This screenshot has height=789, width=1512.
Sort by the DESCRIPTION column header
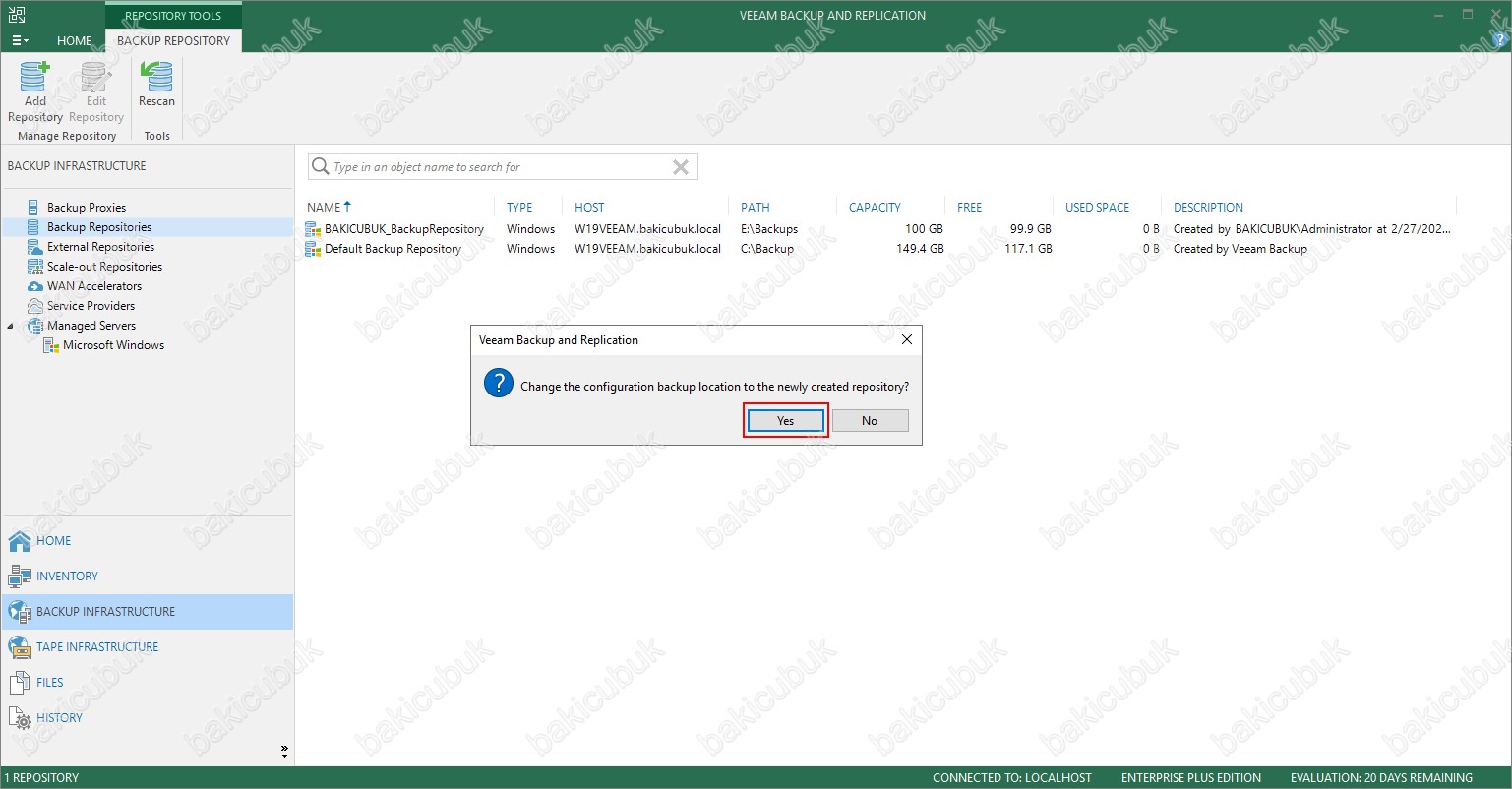point(1208,208)
